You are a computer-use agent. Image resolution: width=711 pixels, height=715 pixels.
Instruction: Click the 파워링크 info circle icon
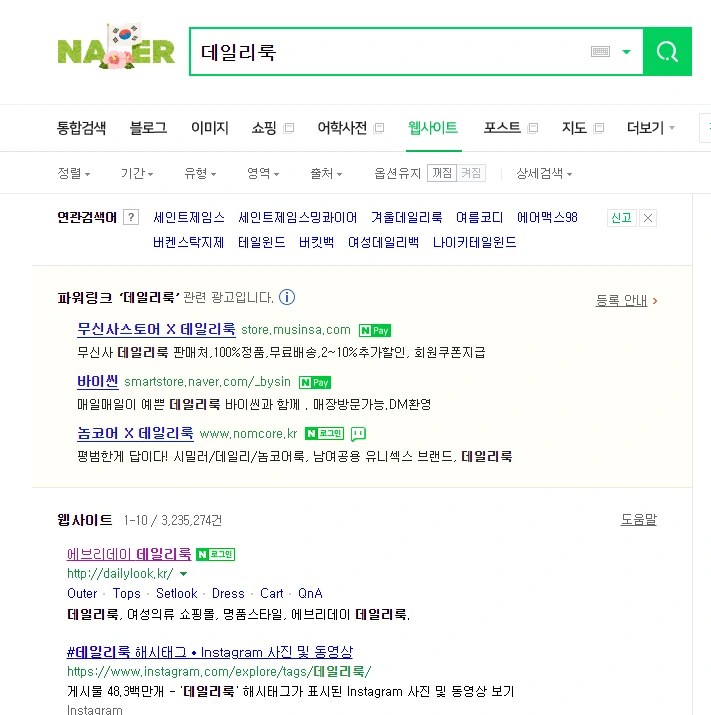tap(287, 297)
